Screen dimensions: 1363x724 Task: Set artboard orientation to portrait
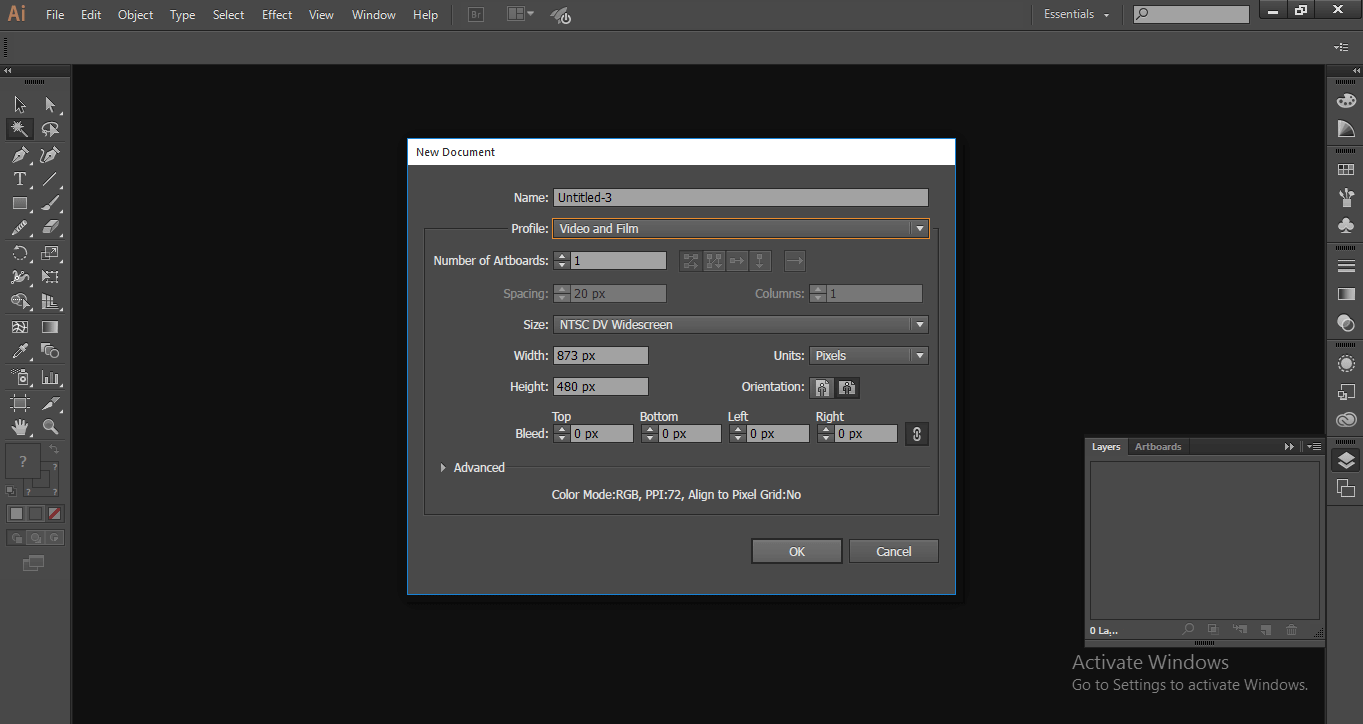[x=821, y=387]
